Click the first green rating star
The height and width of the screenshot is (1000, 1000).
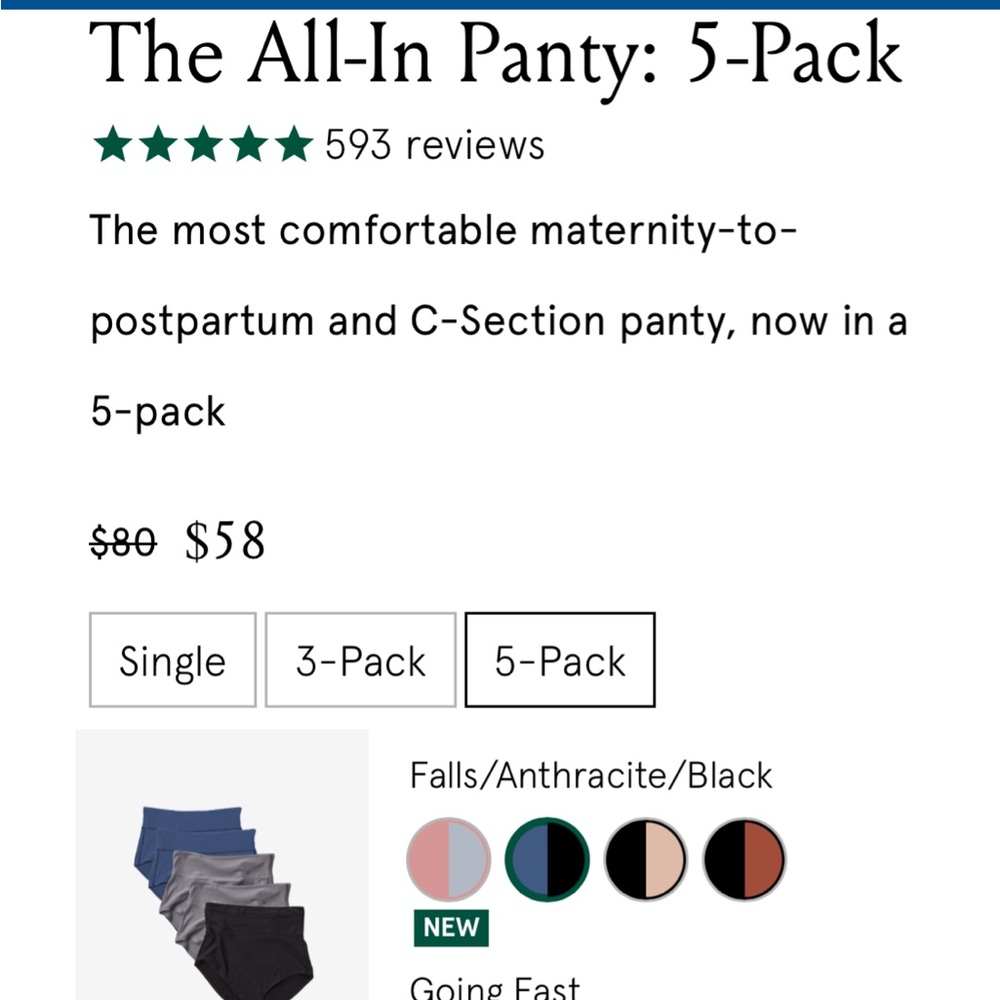(111, 144)
